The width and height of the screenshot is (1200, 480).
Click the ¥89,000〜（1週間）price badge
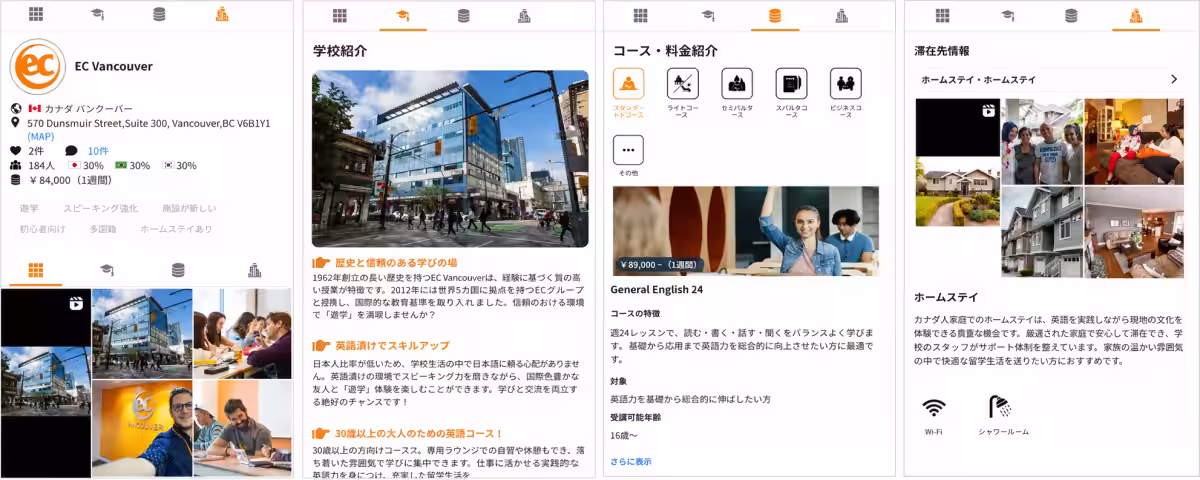click(660, 266)
